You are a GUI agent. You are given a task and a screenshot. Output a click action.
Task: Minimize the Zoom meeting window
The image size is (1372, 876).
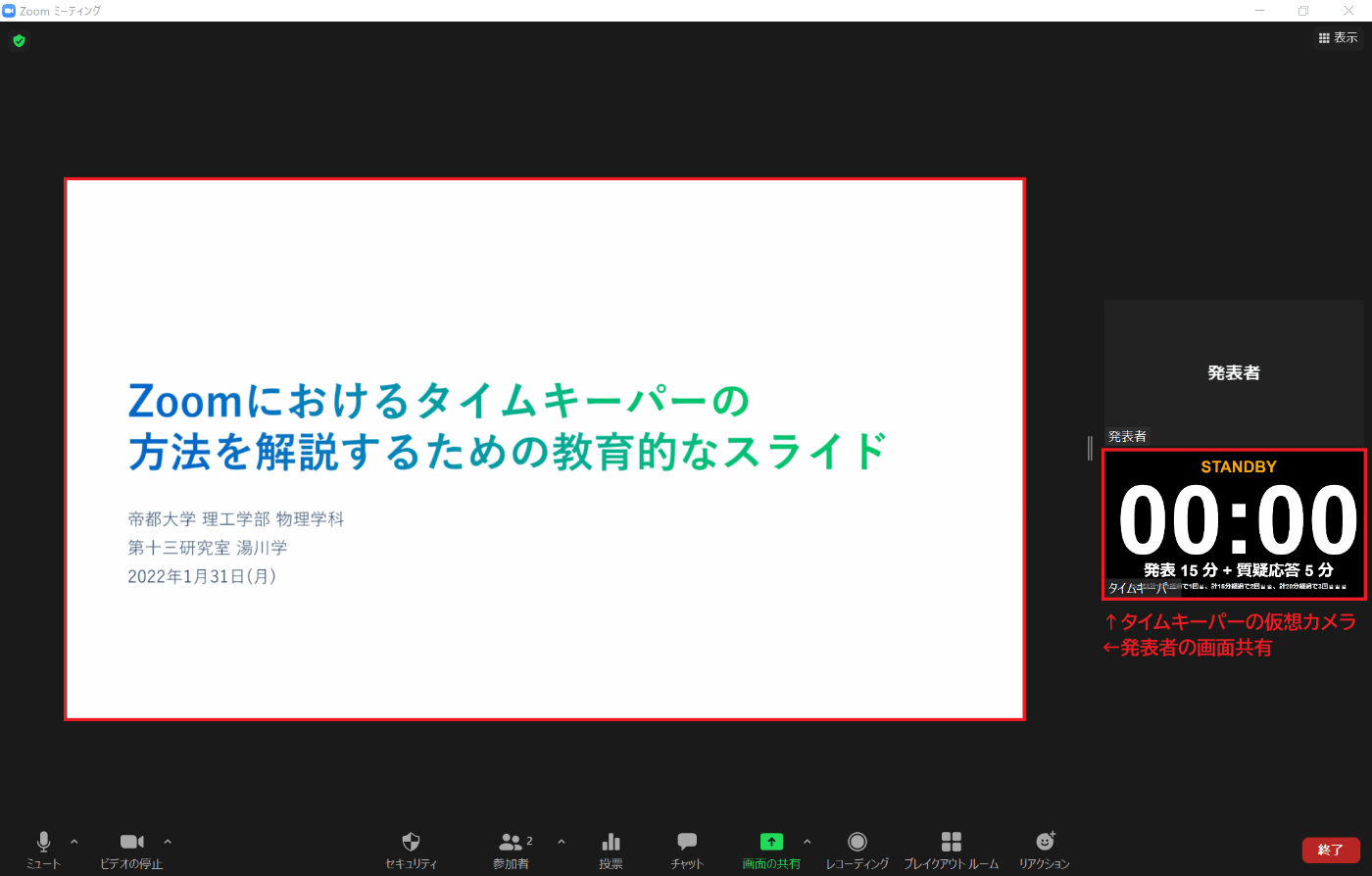[1258, 11]
